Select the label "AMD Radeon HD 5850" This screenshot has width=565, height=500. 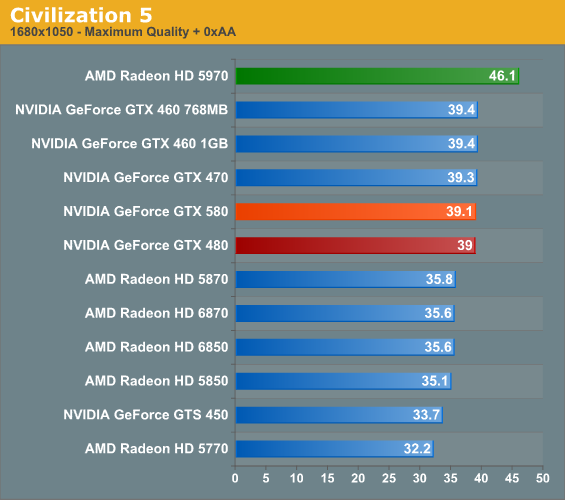pos(156,381)
